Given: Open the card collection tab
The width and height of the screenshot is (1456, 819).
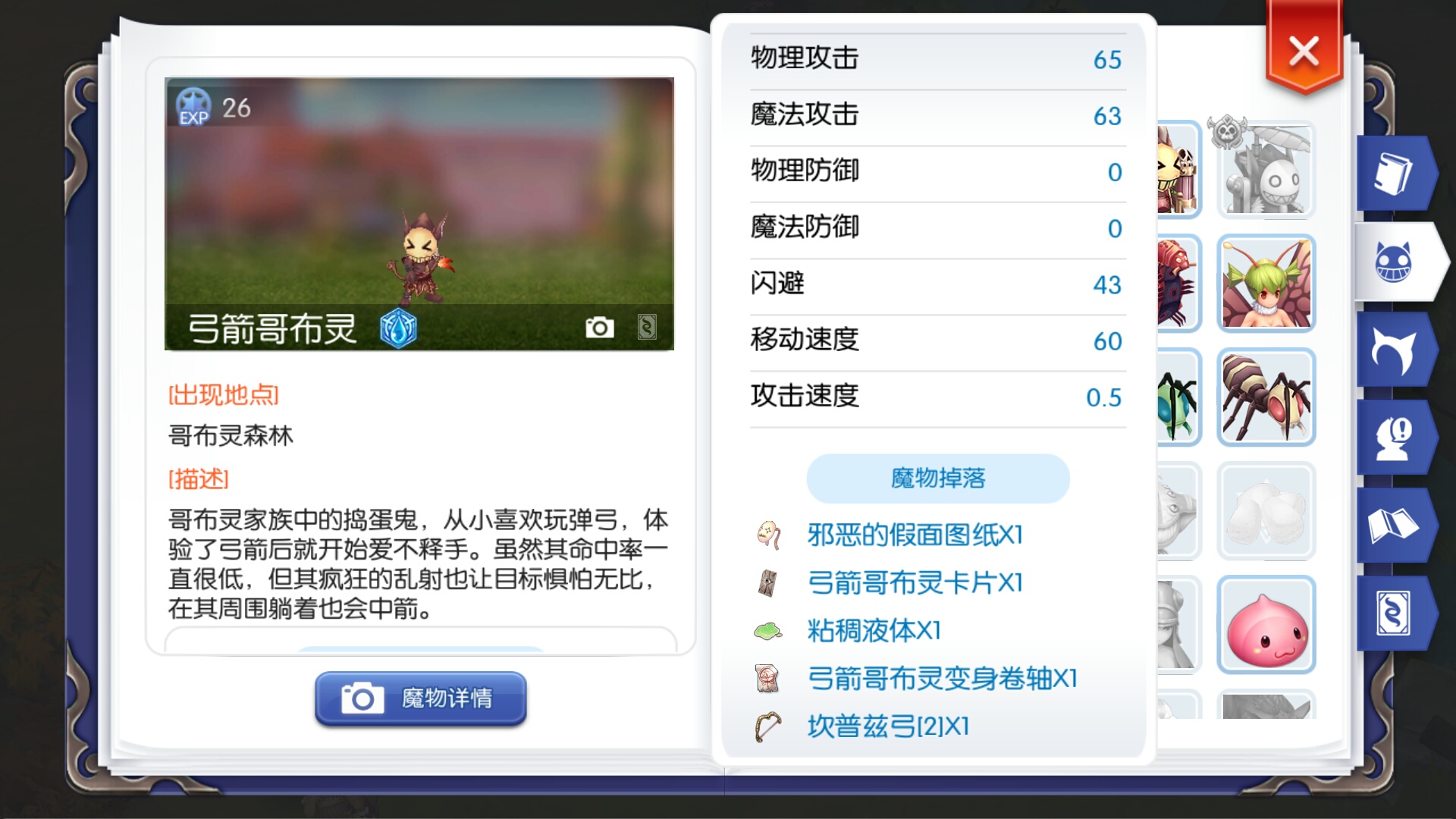Looking at the screenshot, I should tap(1394, 613).
